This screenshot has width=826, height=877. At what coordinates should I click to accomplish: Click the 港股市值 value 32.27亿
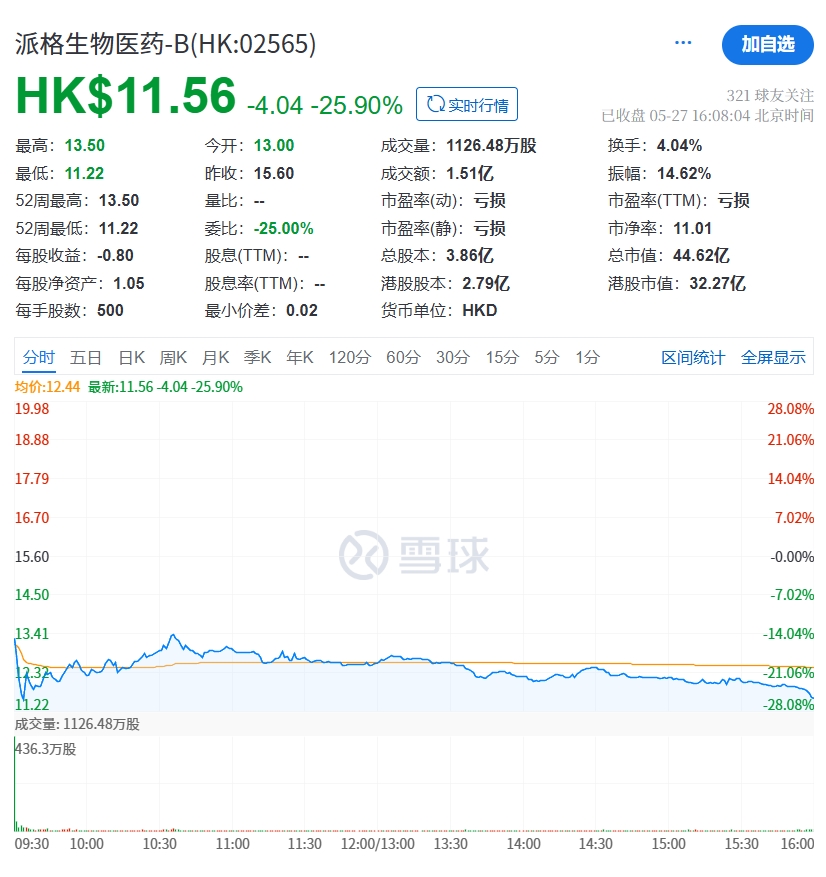718,283
